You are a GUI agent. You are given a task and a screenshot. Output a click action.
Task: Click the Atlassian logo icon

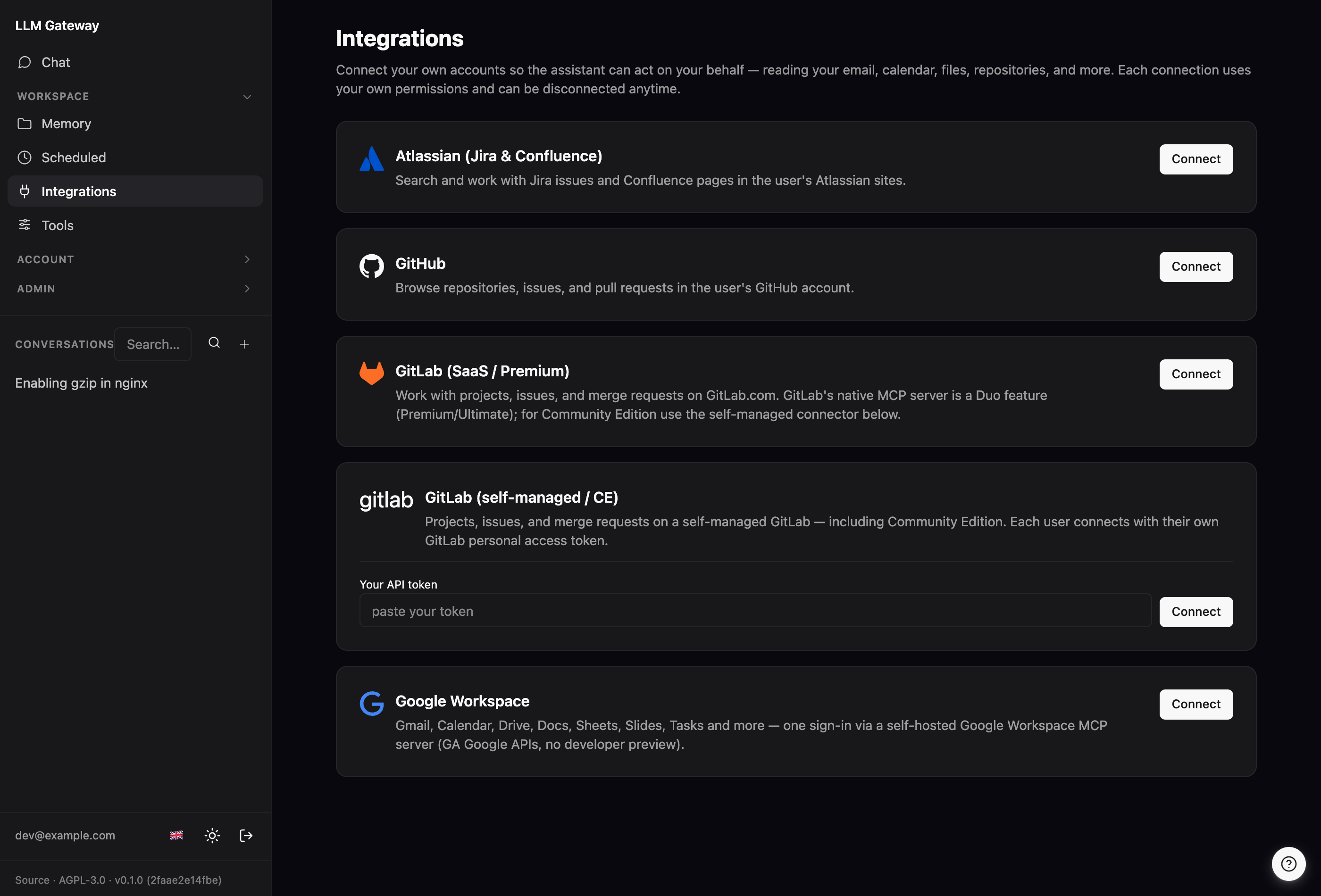coord(372,159)
